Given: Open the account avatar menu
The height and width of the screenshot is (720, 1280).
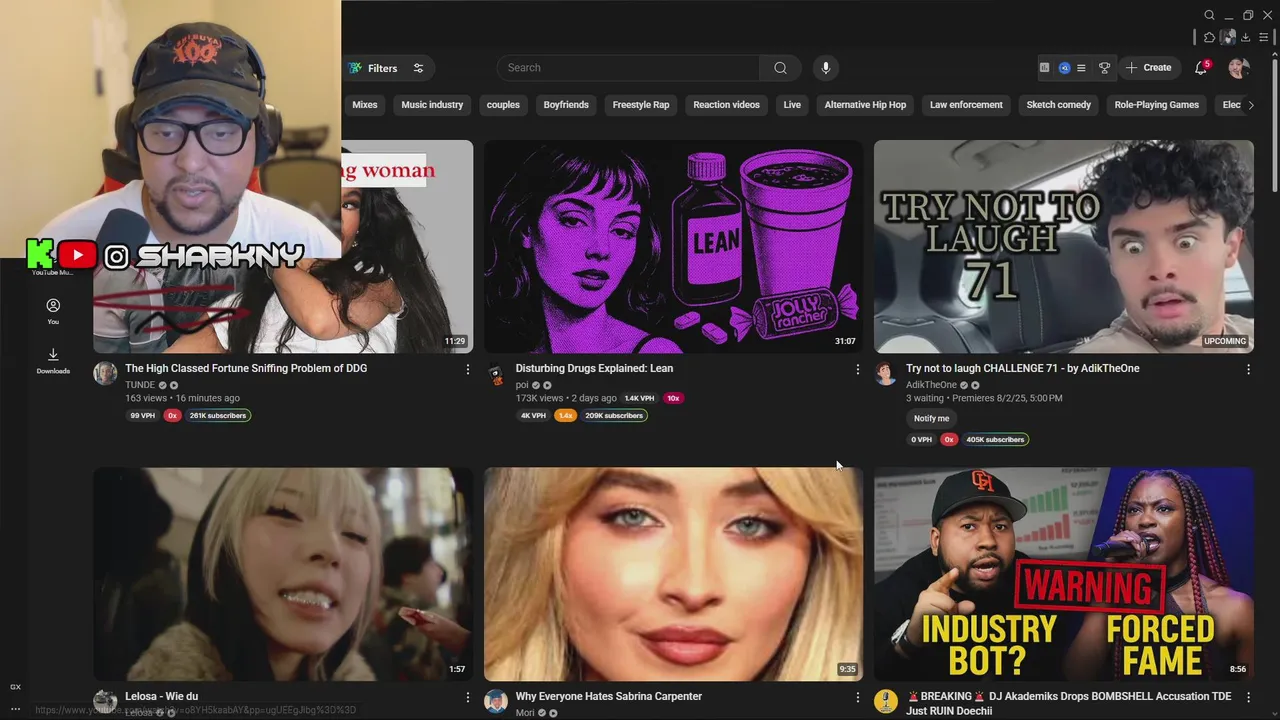Looking at the screenshot, I should [1238, 68].
